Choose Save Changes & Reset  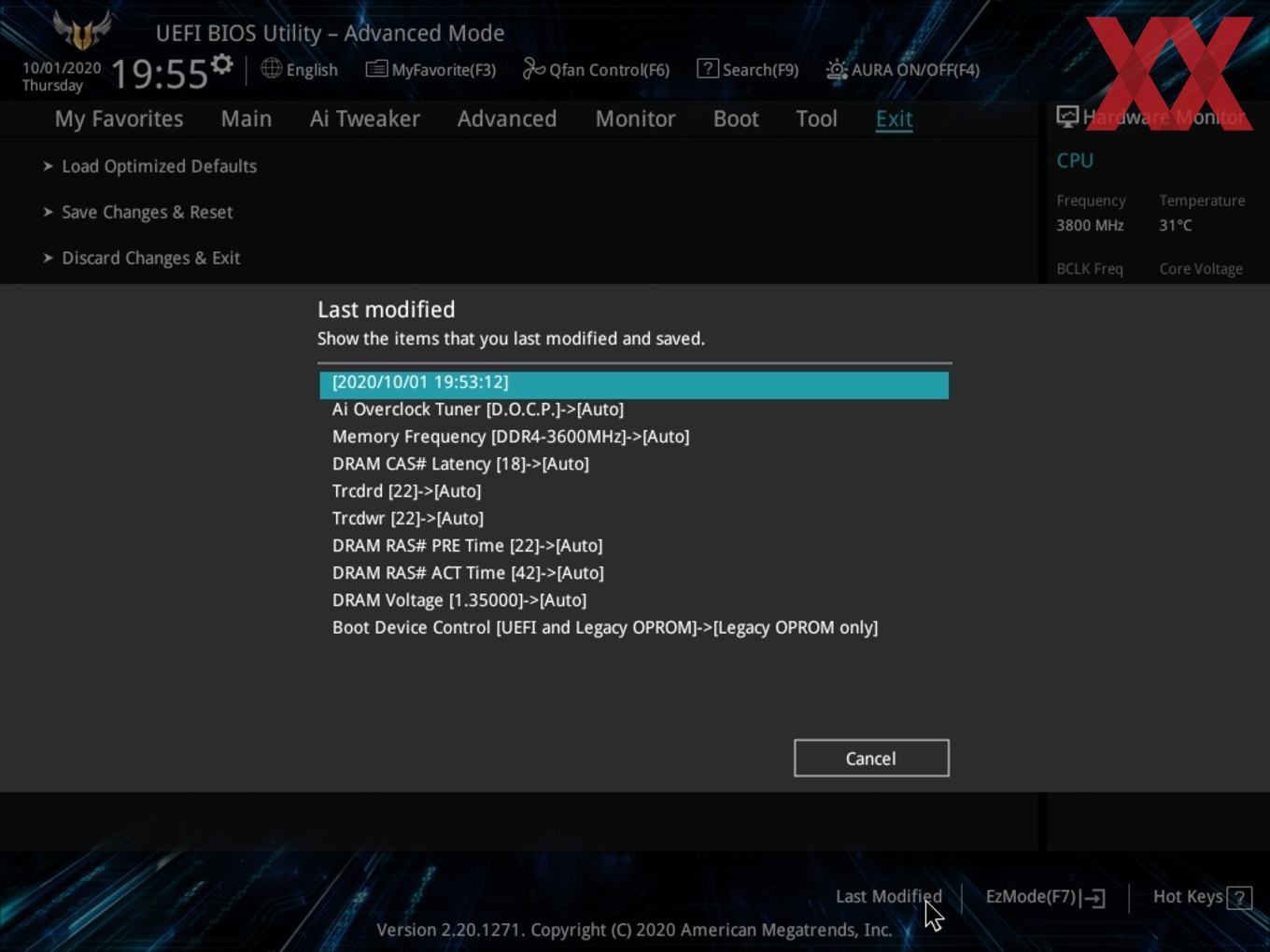(147, 212)
